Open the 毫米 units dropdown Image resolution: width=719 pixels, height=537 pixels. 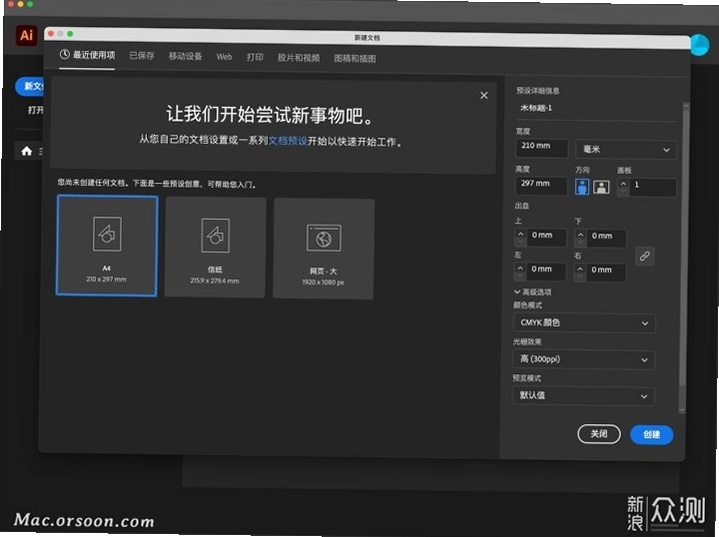[626, 149]
